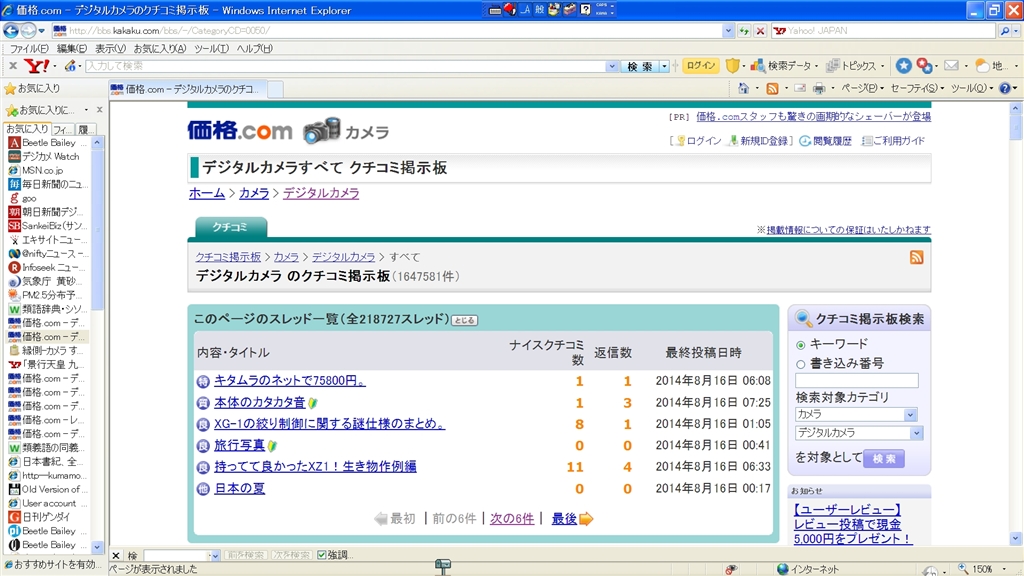The image size is (1024, 576).
Task: Click the お気に入り star button
Action: [x=31, y=88]
